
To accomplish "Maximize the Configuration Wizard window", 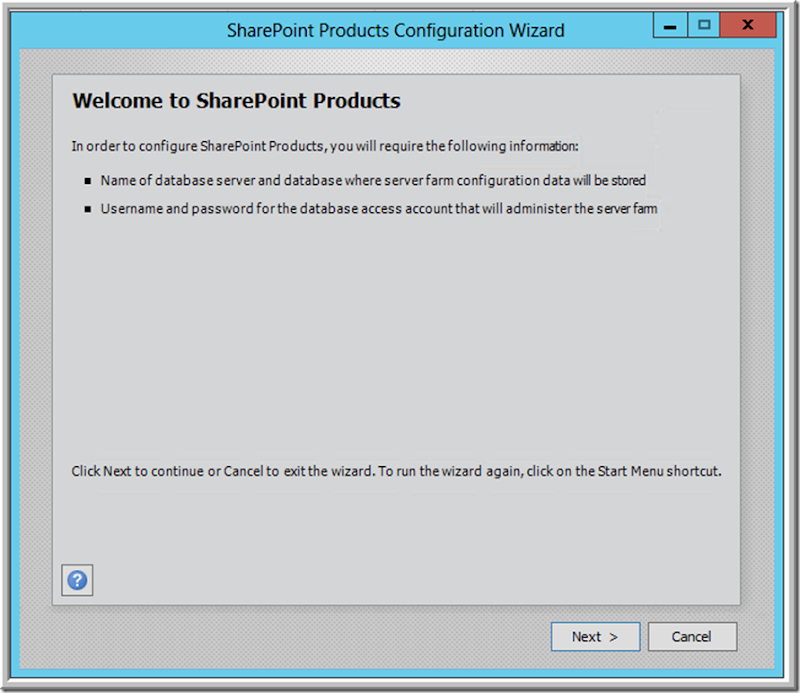I will pos(704,25).
